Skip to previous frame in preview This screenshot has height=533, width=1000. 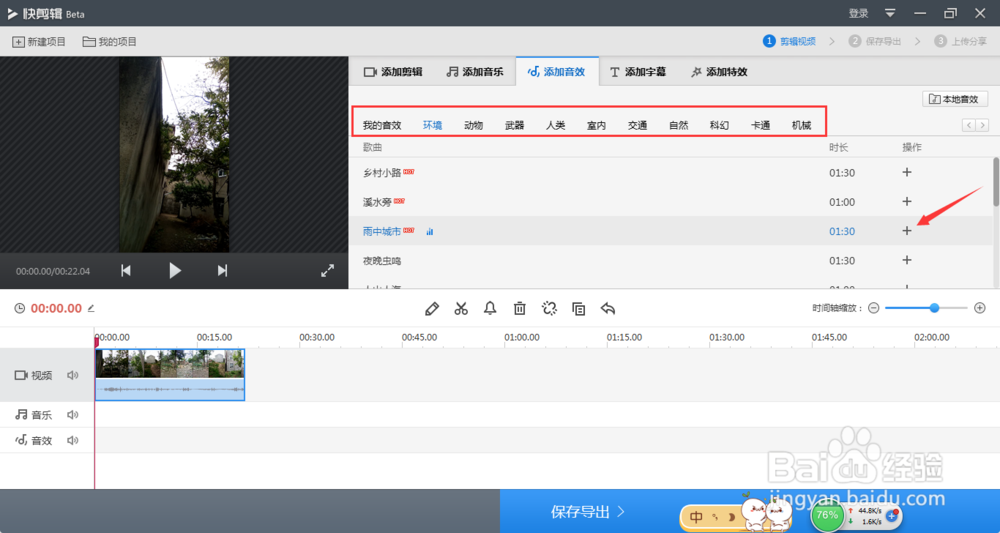[126, 271]
